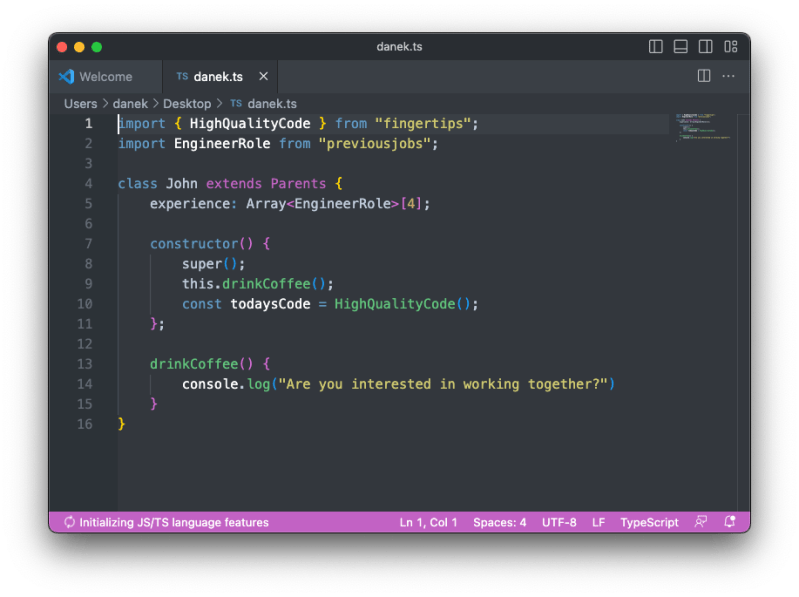Viewport: 799px width, 597px height.
Task: Select encoding via UTF-8 status item
Action: point(559,522)
